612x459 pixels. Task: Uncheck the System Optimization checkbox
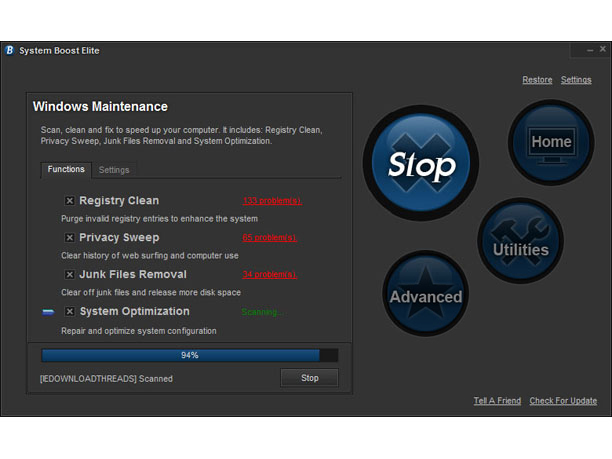coord(69,311)
